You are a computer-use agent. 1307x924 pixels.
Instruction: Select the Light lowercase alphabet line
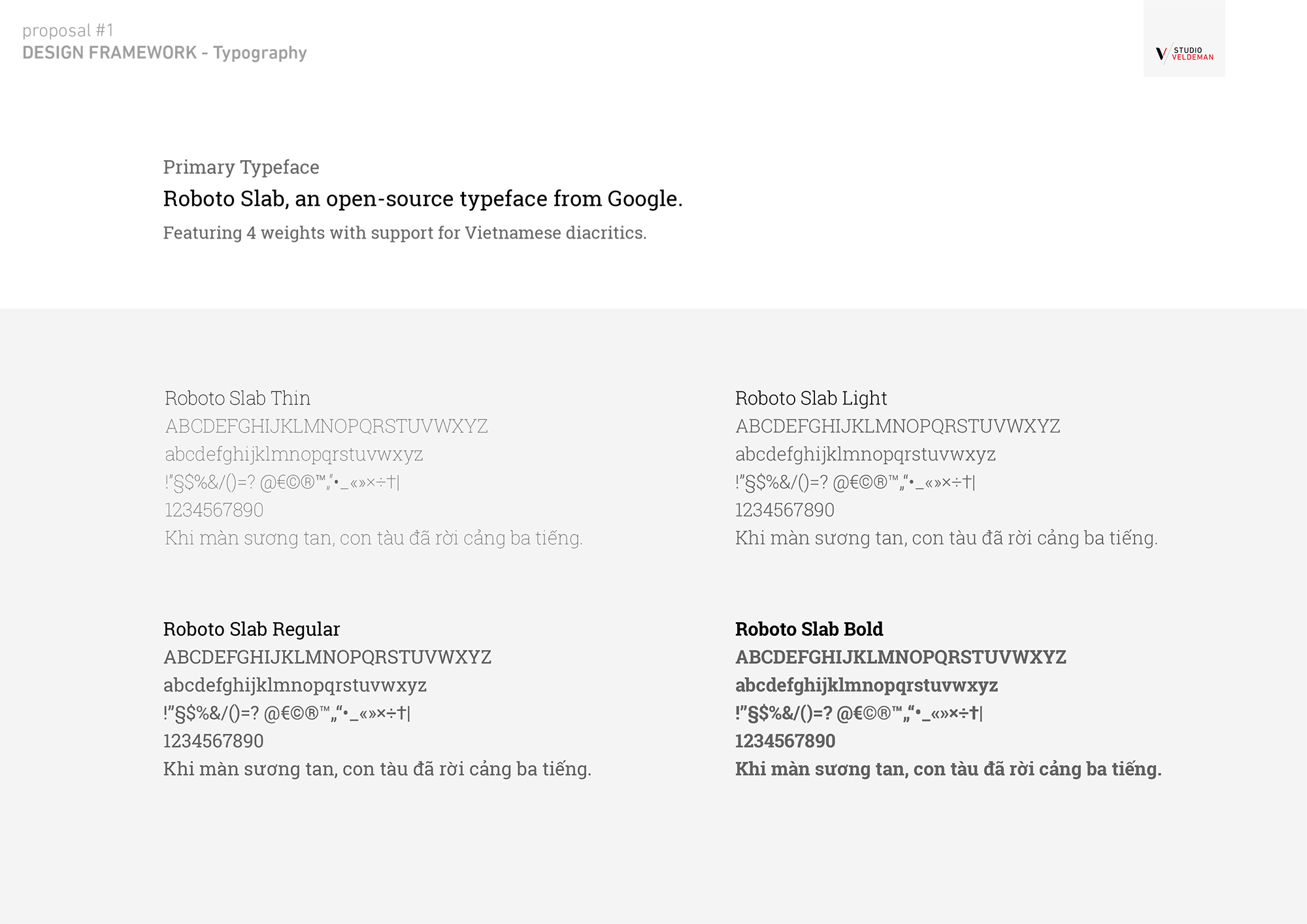point(865,454)
